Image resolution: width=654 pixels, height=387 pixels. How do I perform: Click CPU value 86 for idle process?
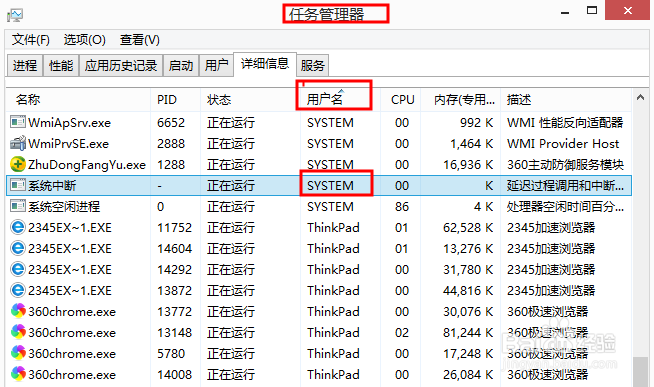point(402,206)
